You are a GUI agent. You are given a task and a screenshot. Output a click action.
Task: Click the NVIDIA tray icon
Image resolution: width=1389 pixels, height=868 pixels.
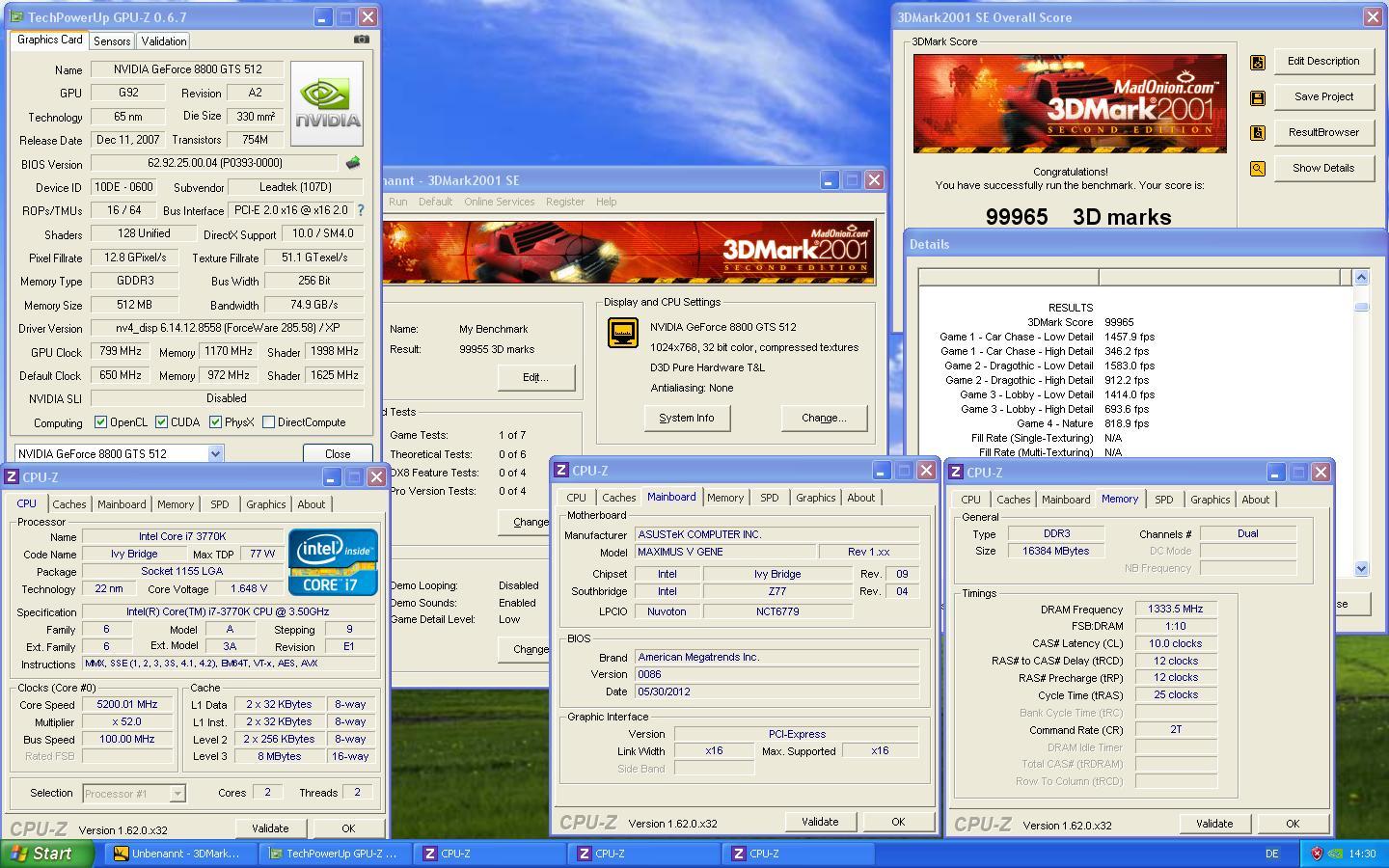[1335, 854]
